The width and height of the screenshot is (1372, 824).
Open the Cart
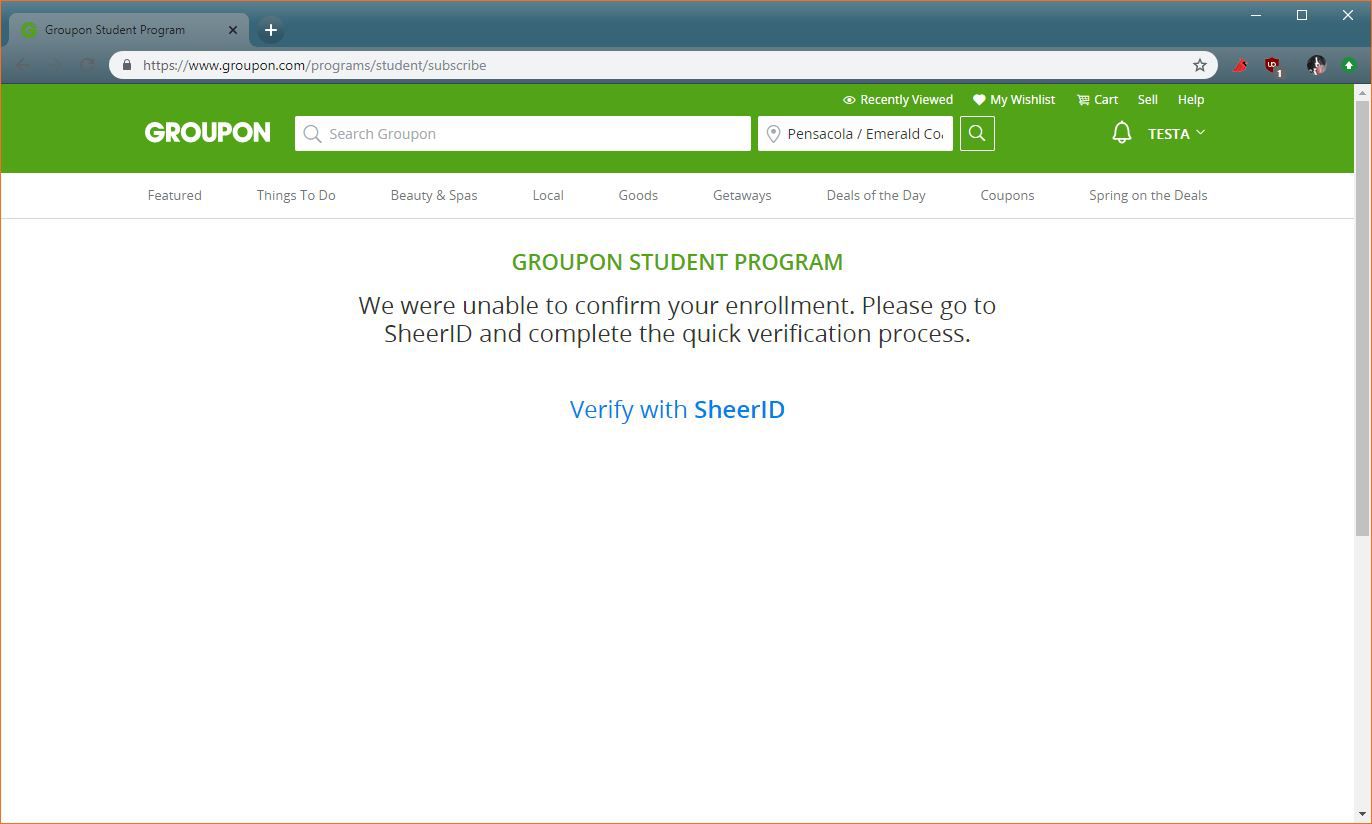pyautogui.click(x=1097, y=100)
